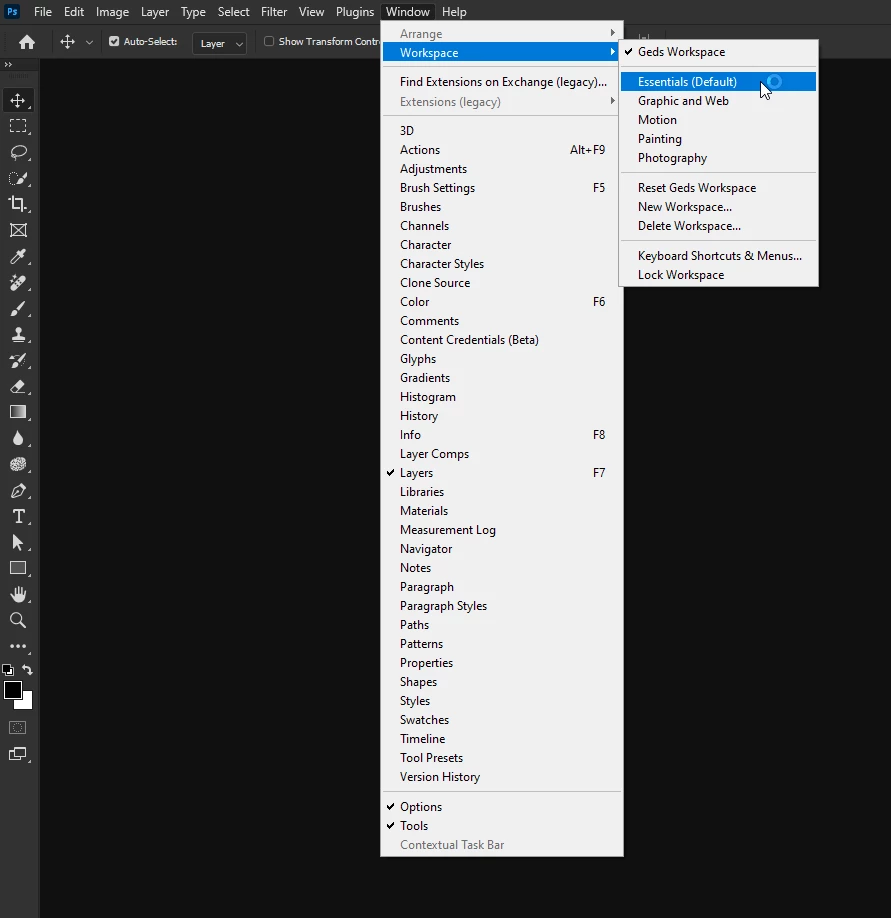Open the Image menu
891x918 pixels.
point(112,12)
